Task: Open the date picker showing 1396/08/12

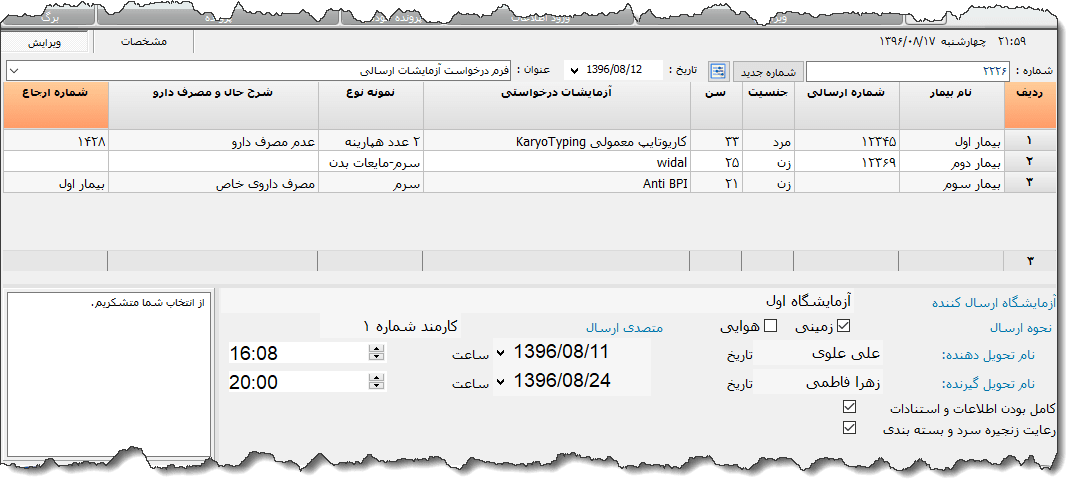Action: (573, 70)
